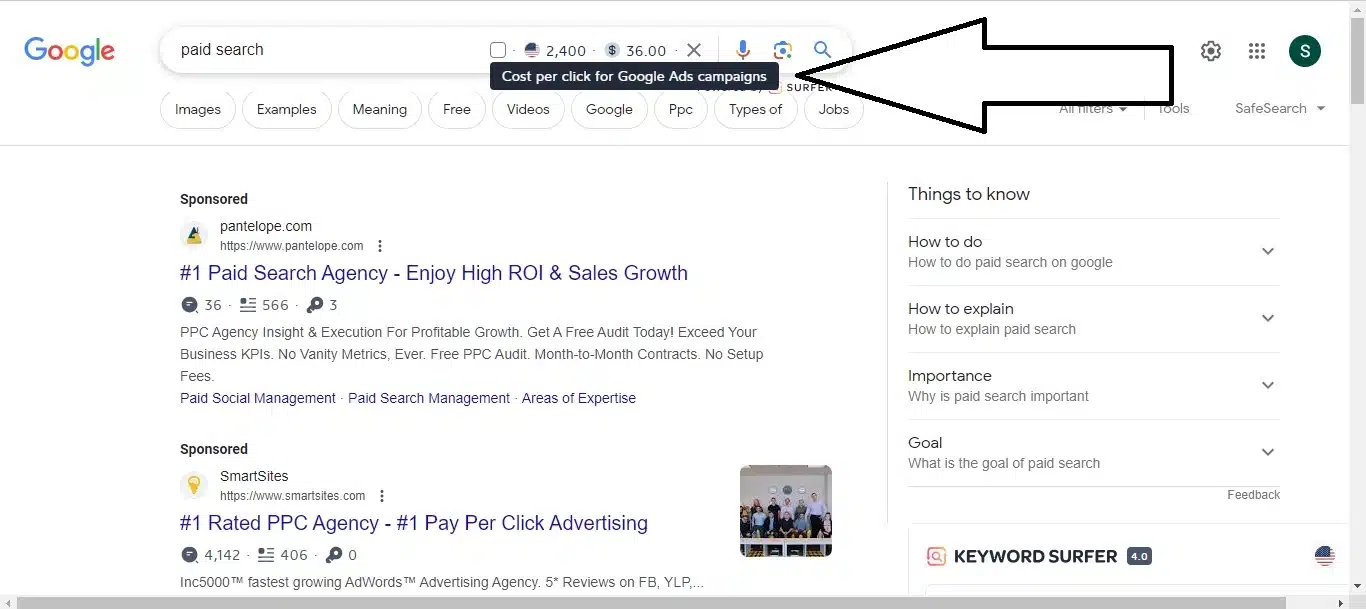Click the Keyword Surfer logo icon

pos(936,557)
